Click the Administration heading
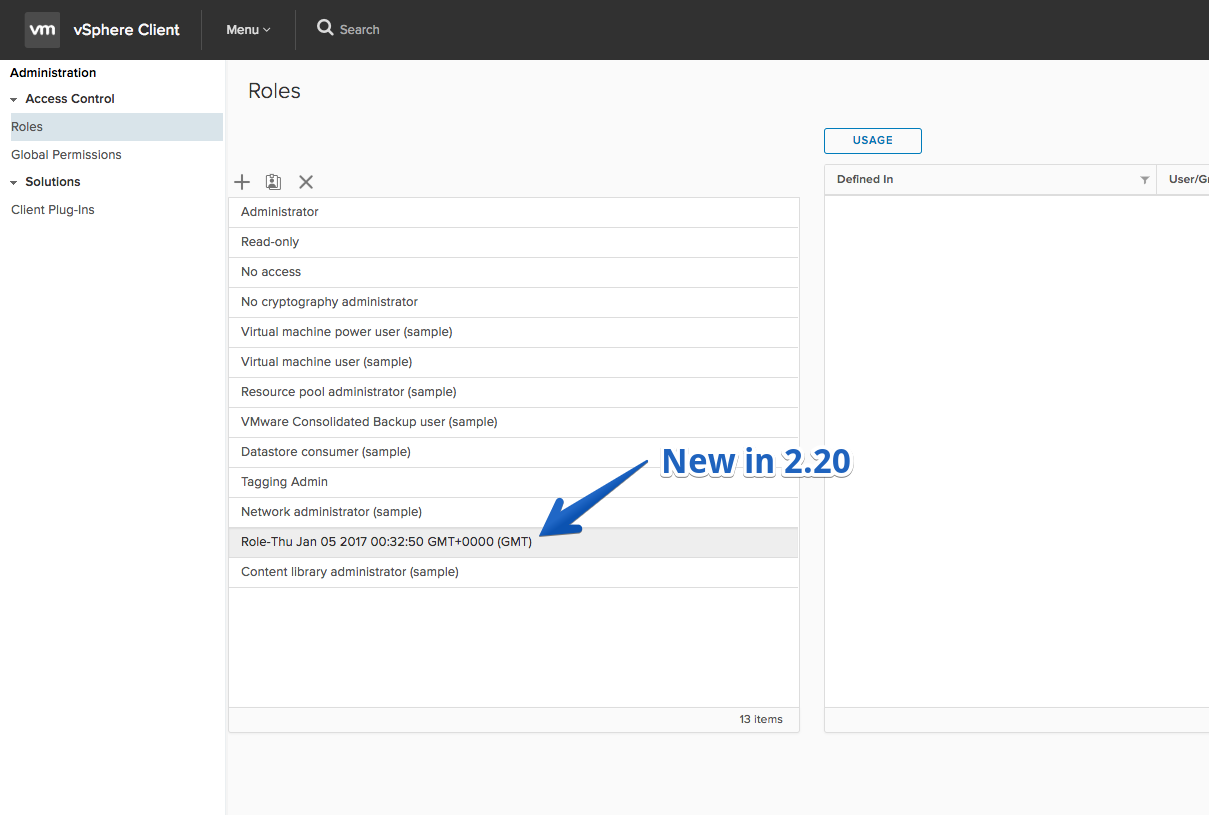 pos(53,73)
